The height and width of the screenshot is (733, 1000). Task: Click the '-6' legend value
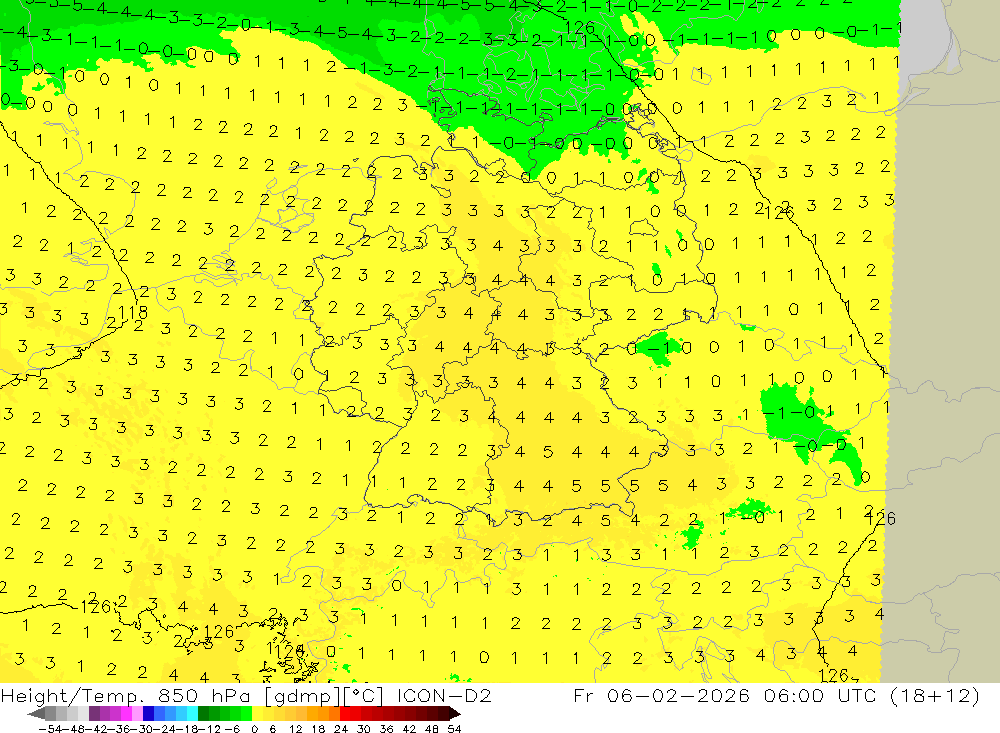point(232,729)
